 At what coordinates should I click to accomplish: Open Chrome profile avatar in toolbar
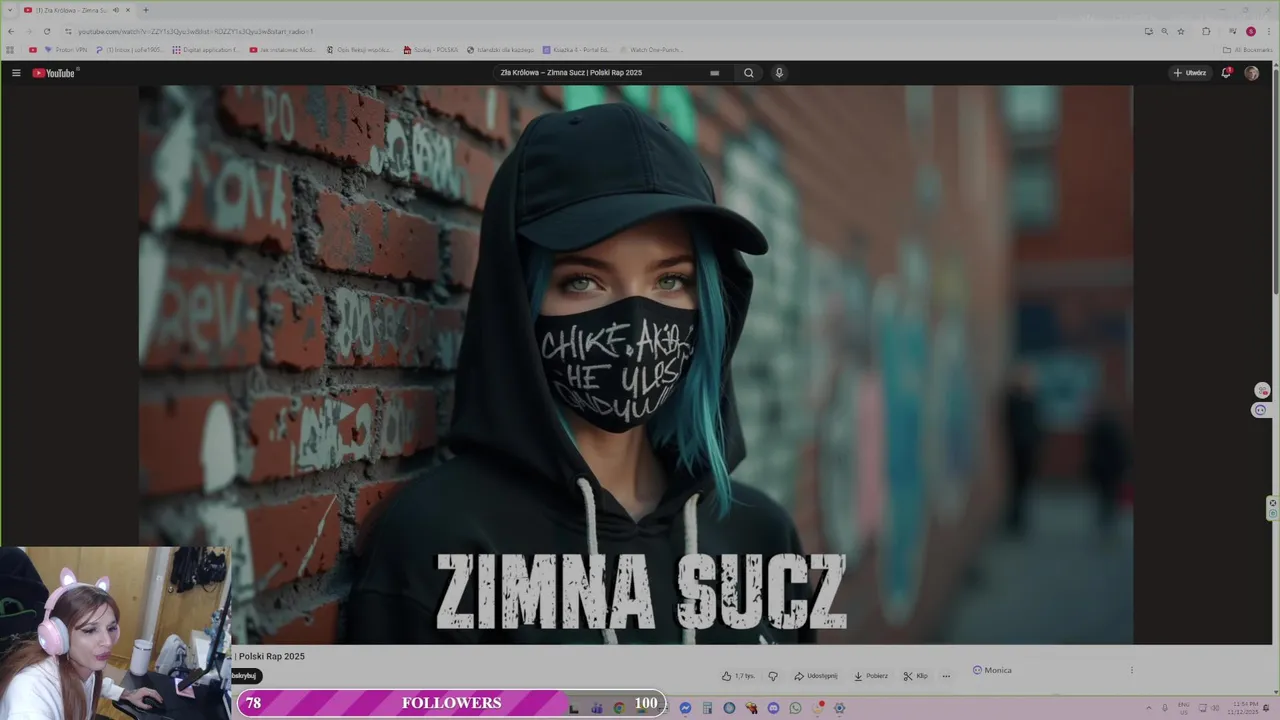coord(1250,31)
